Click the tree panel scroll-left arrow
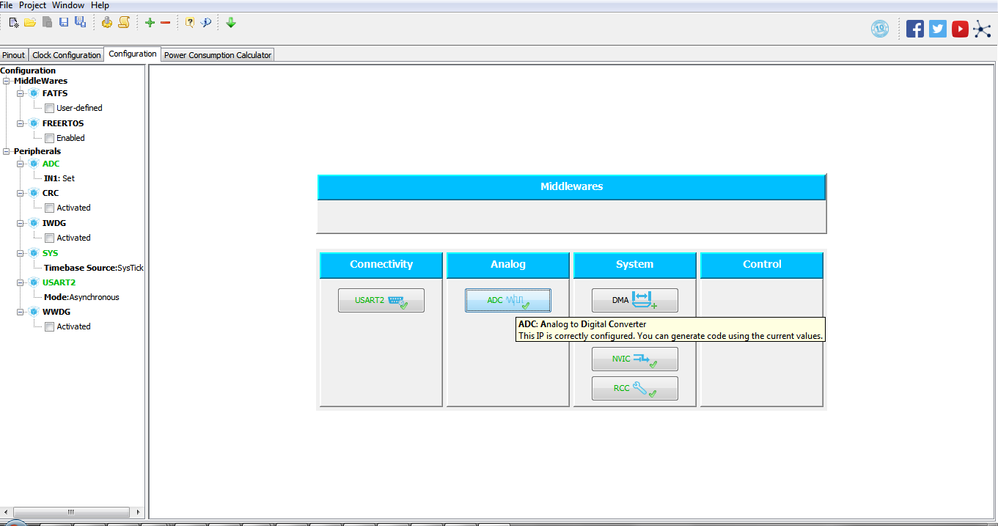Image resolution: width=998 pixels, height=526 pixels. [6, 512]
